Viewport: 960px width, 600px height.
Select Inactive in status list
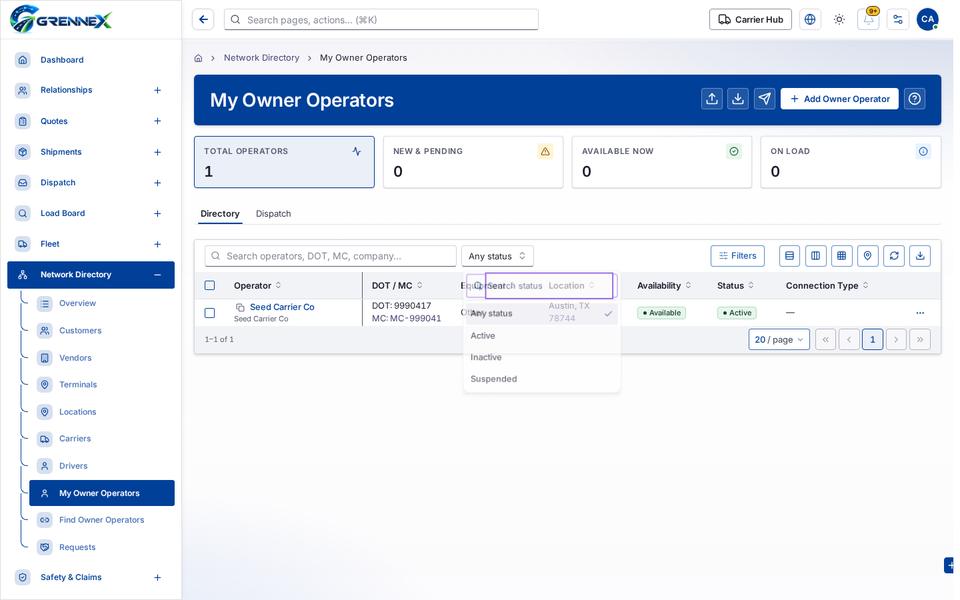[x=541, y=357]
